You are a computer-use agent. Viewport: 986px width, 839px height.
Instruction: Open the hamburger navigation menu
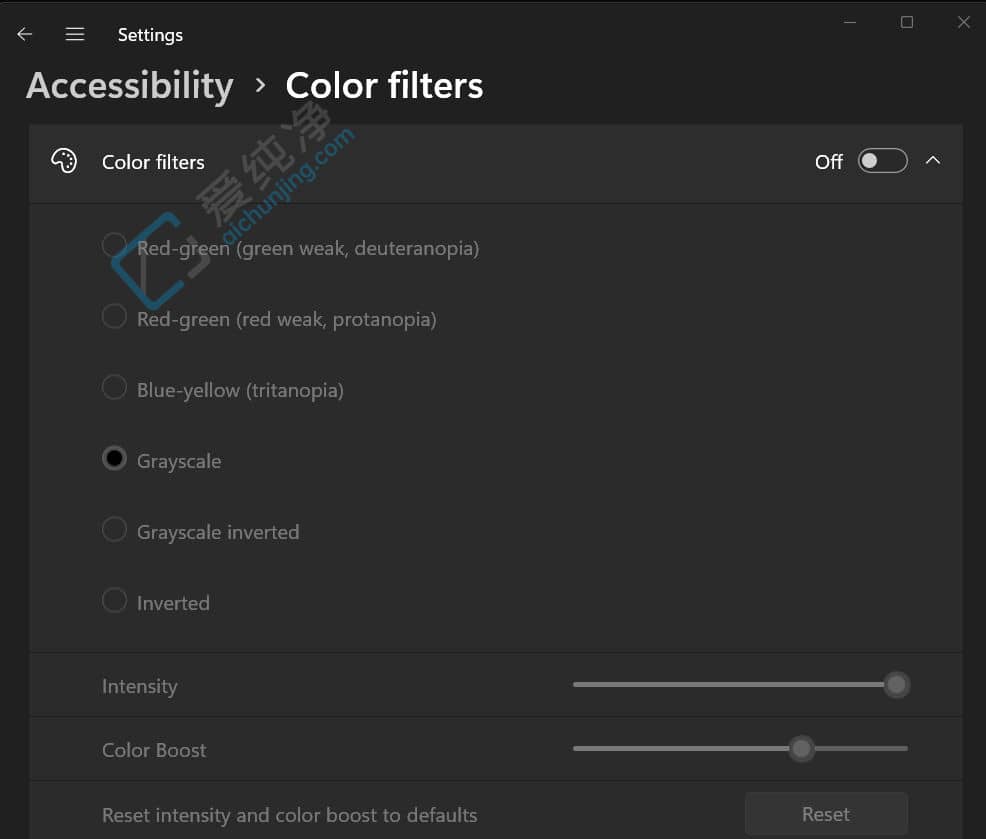pyautogui.click(x=75, y=34)
